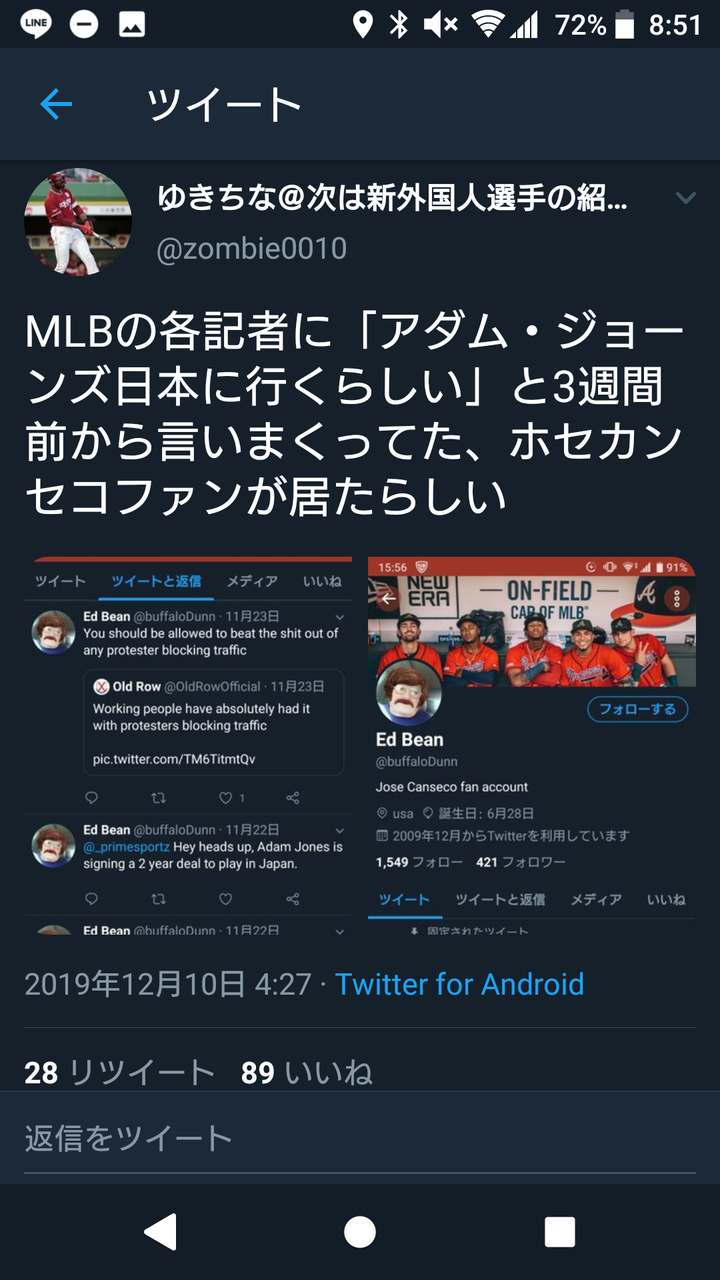720x1280 pixels.
Task: Tap the muted sound icon in status bar
Action: [440, 24]
